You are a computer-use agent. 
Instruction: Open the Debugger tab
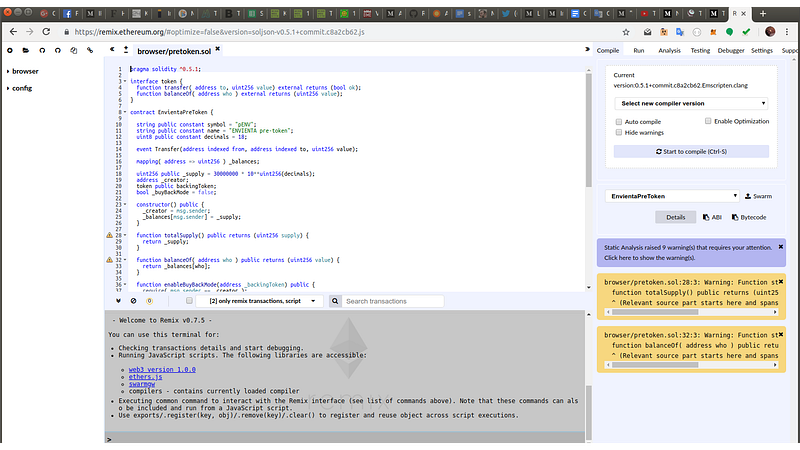[731, 49]
